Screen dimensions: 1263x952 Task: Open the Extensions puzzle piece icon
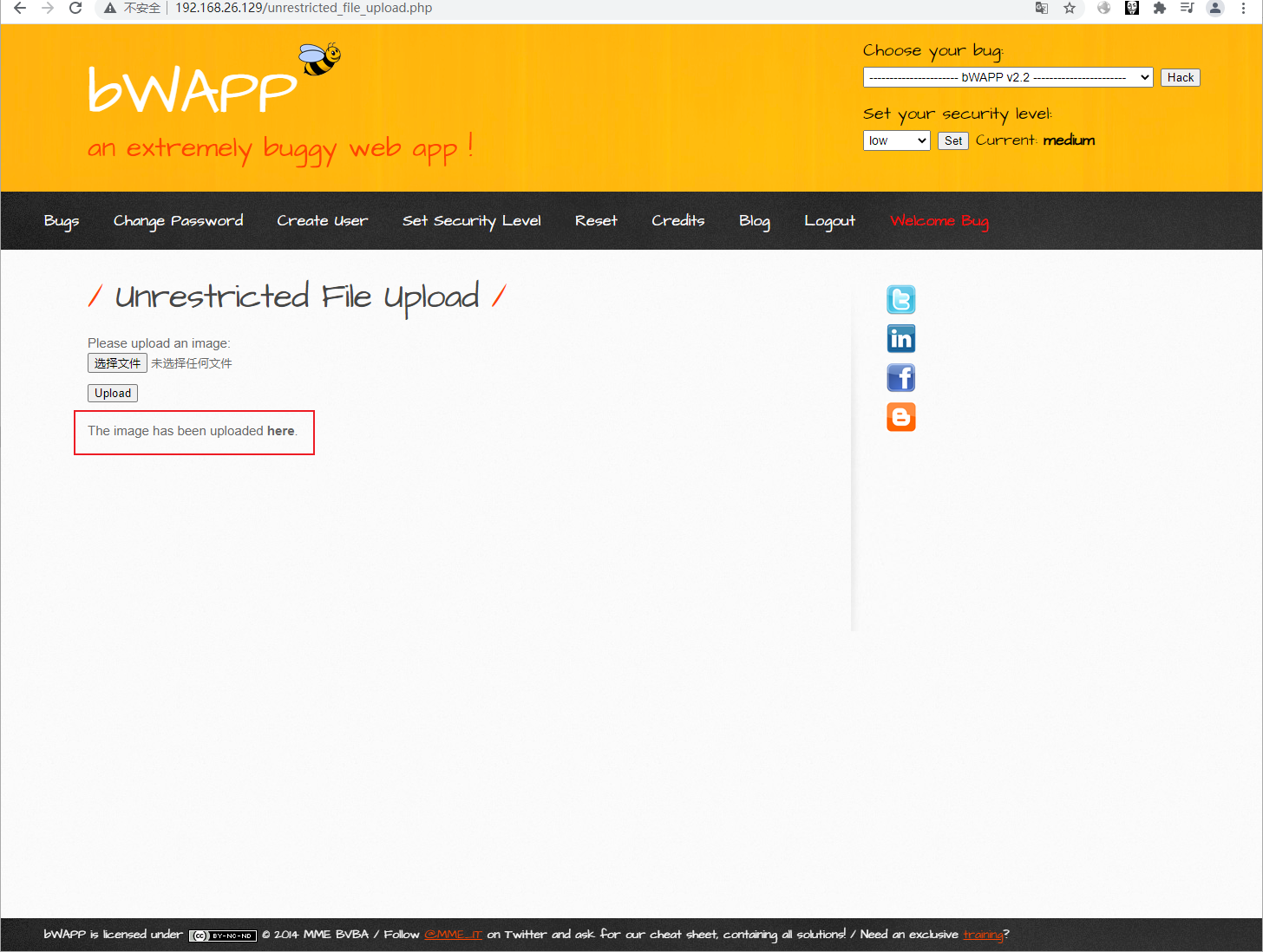(x=1160, y=8)
